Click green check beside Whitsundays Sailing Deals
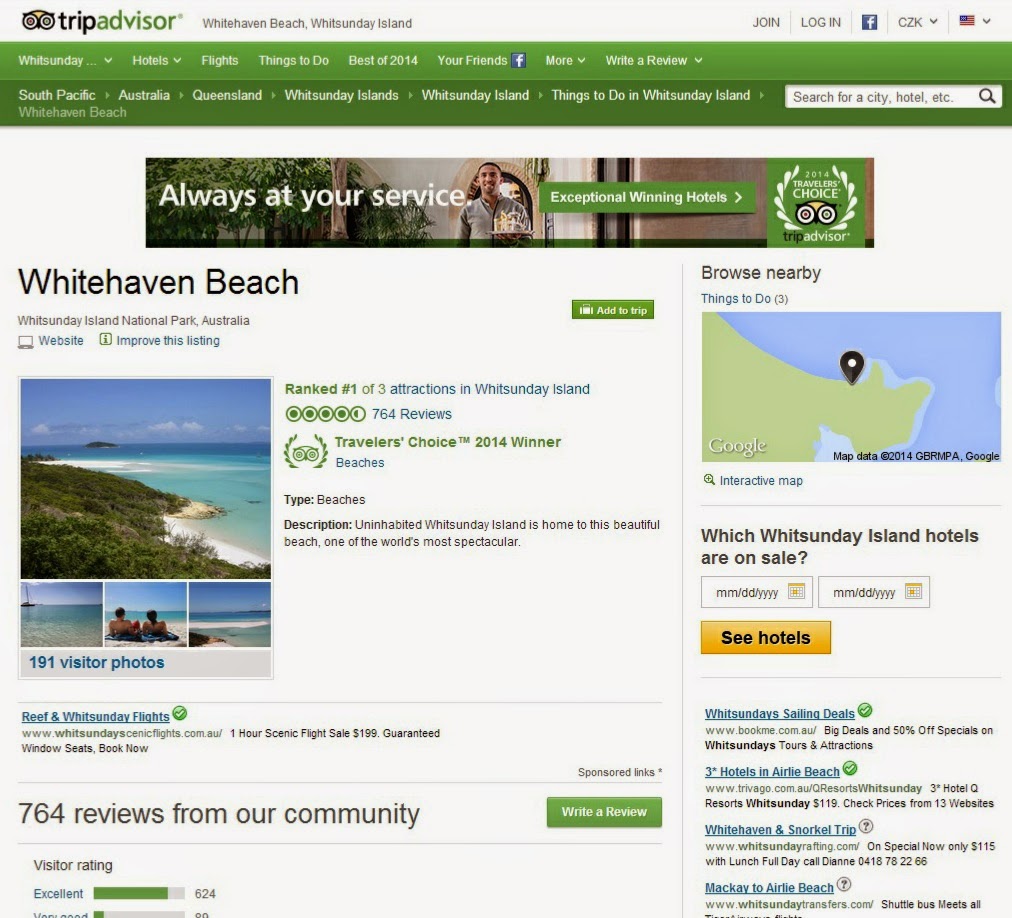 [x=865, y=711]
